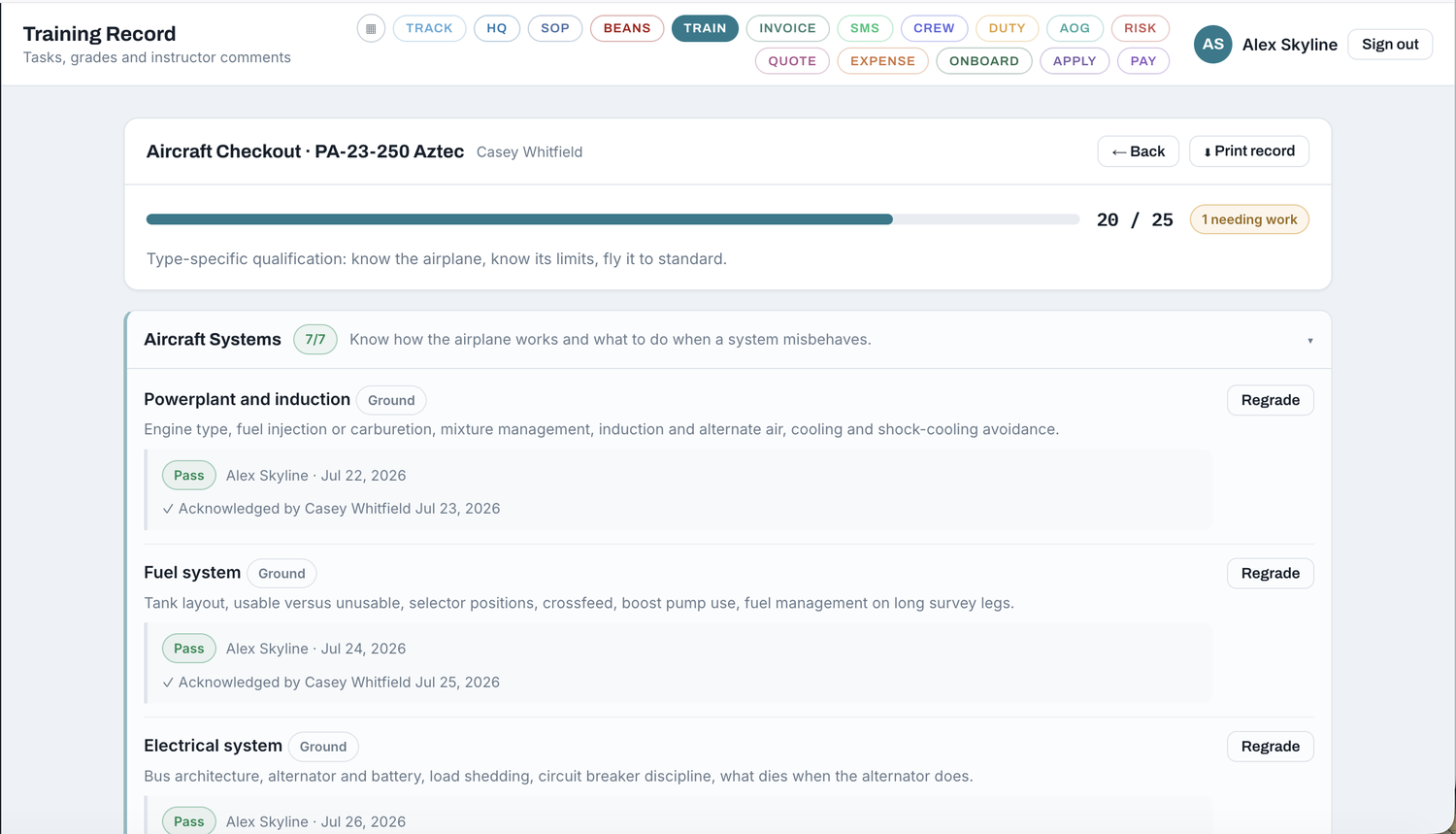This screenshot has height=834, width=1456.
Task: Go to the EXPENSE tab
Action: [x=882, y=61]
